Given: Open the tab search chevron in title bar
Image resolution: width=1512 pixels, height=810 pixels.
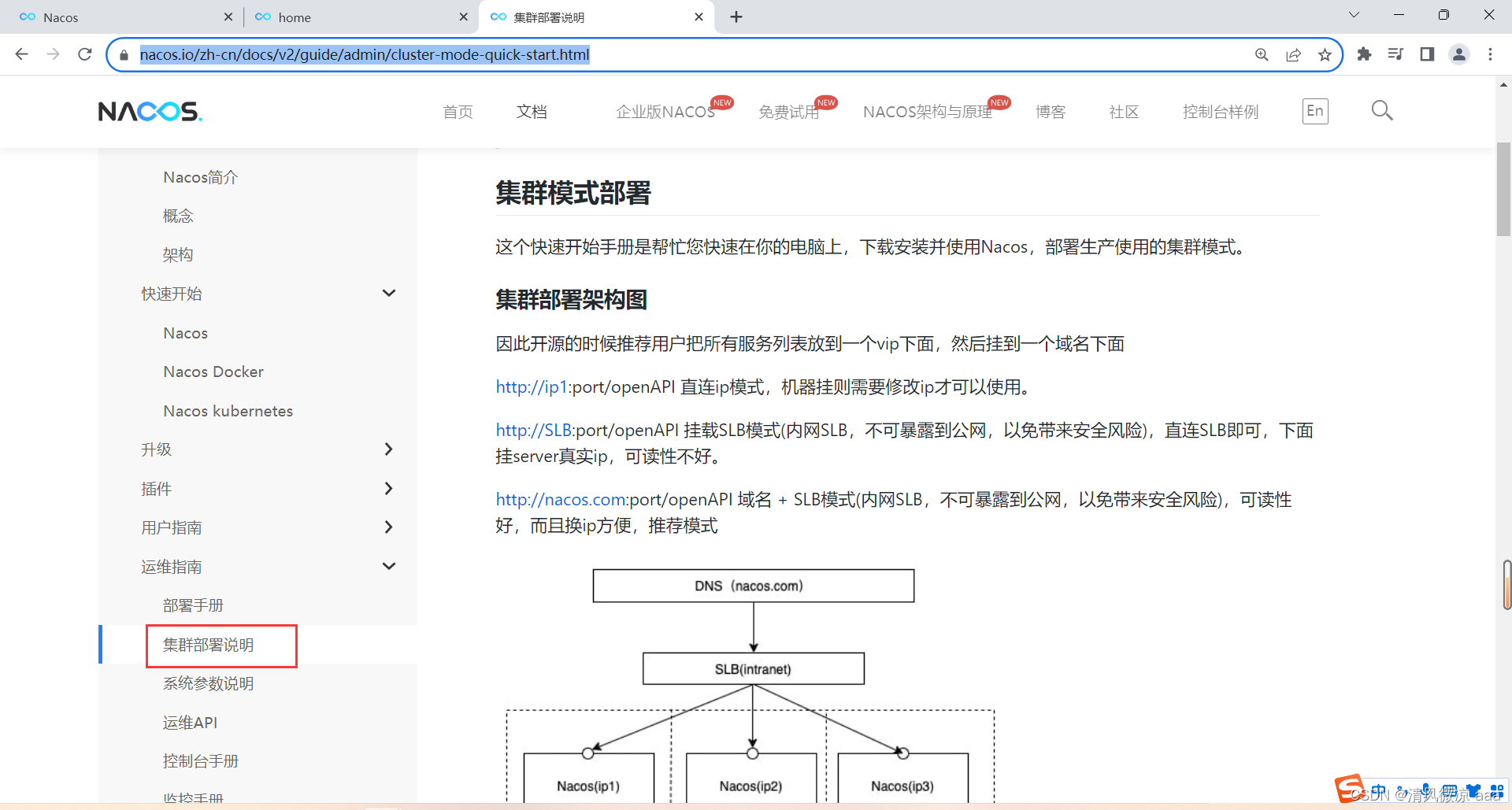Looking at the screenshot, I should [1354, 15].
